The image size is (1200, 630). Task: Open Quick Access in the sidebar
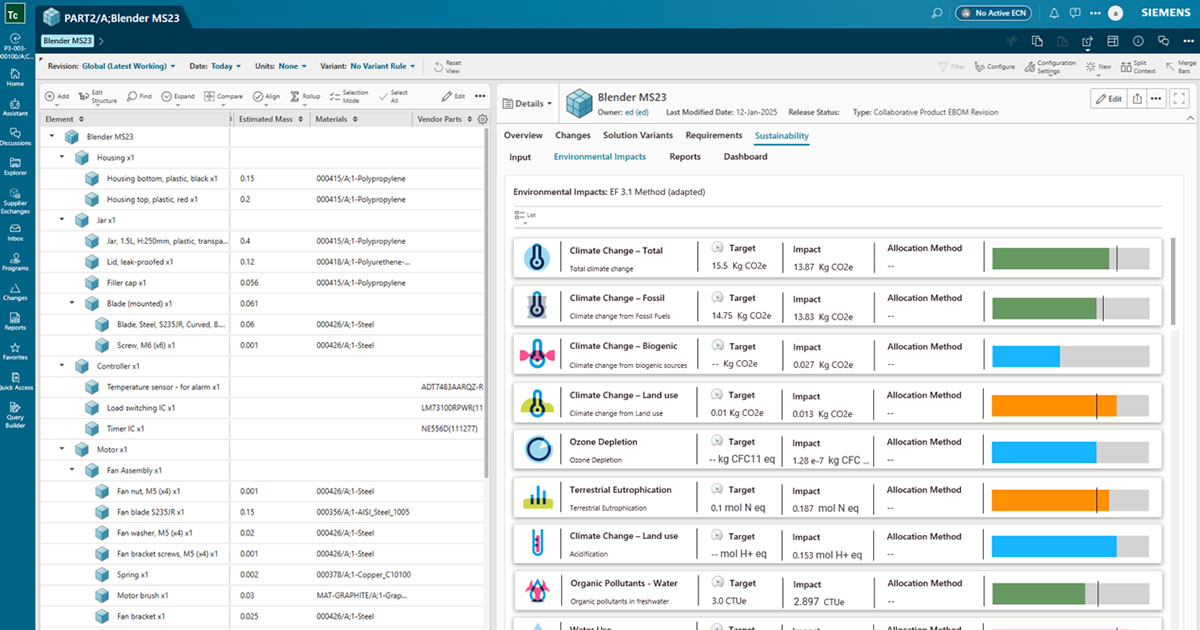point(15,380)
